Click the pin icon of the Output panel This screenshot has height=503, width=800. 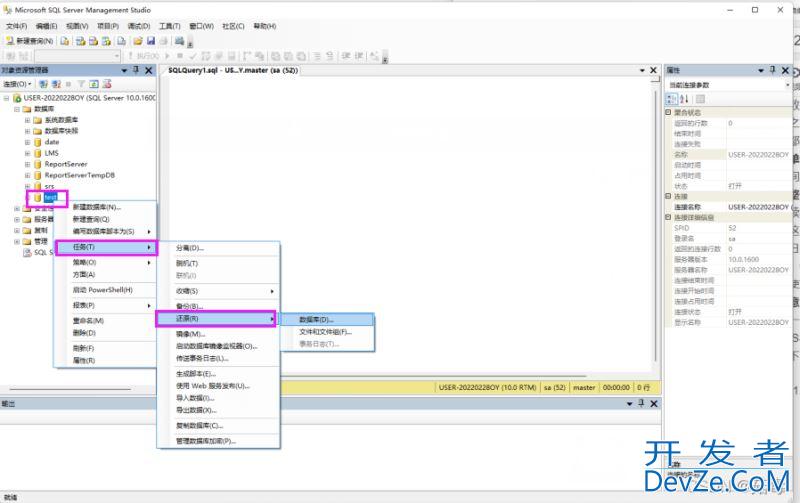(x=641, y=404)
